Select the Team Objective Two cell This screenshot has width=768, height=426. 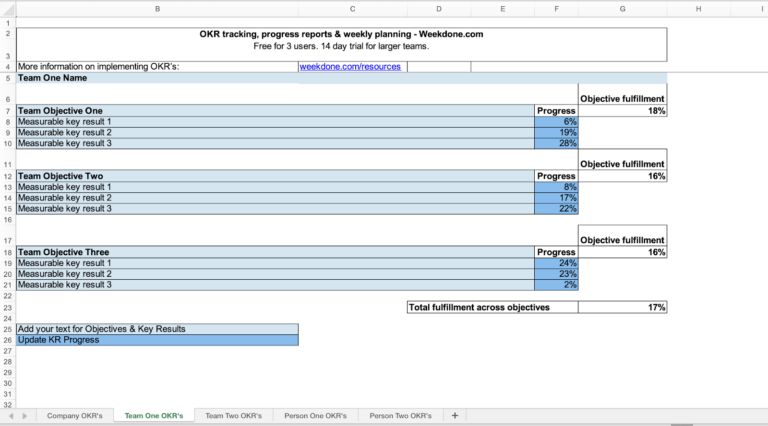[275, 176]
